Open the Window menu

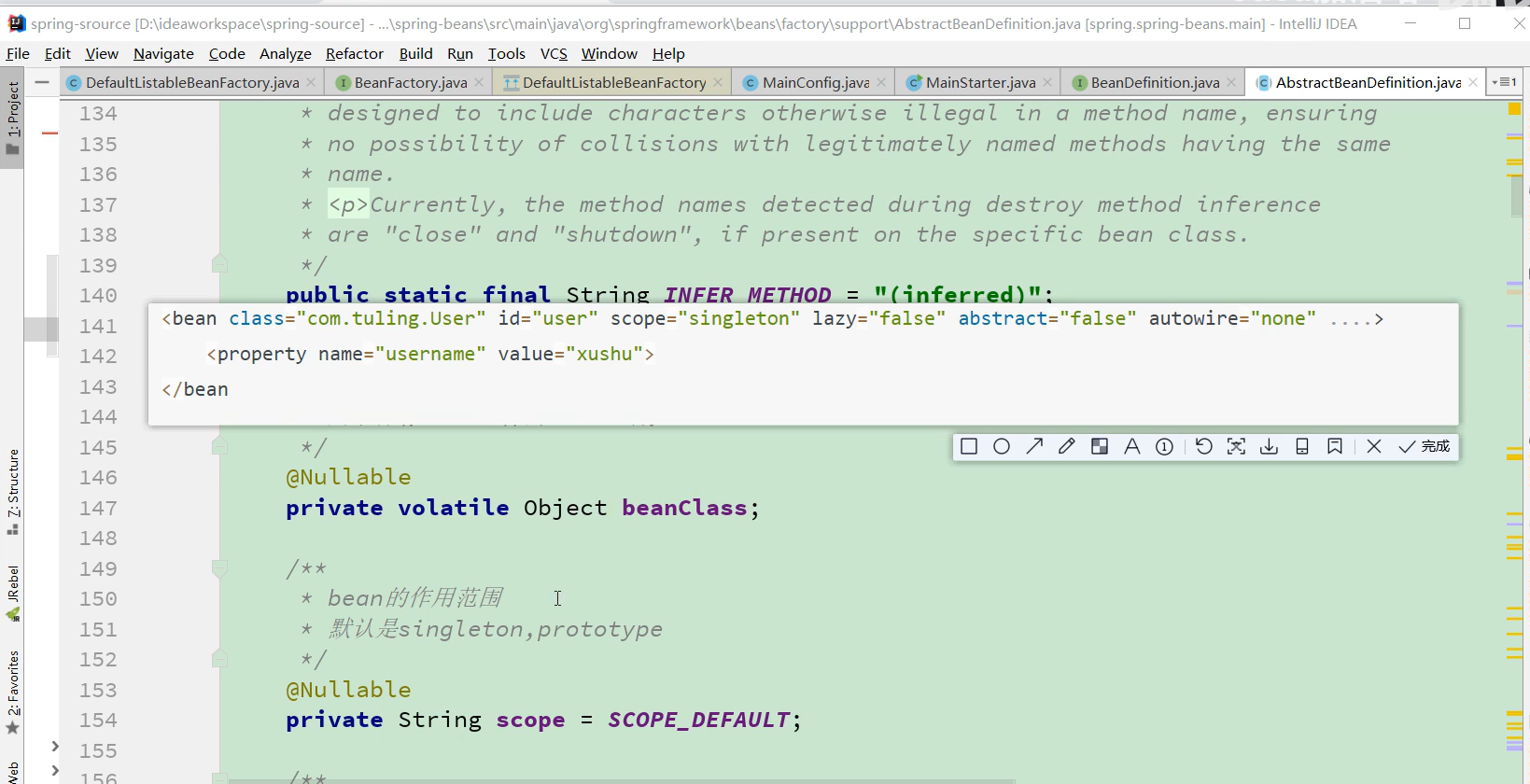610,54
